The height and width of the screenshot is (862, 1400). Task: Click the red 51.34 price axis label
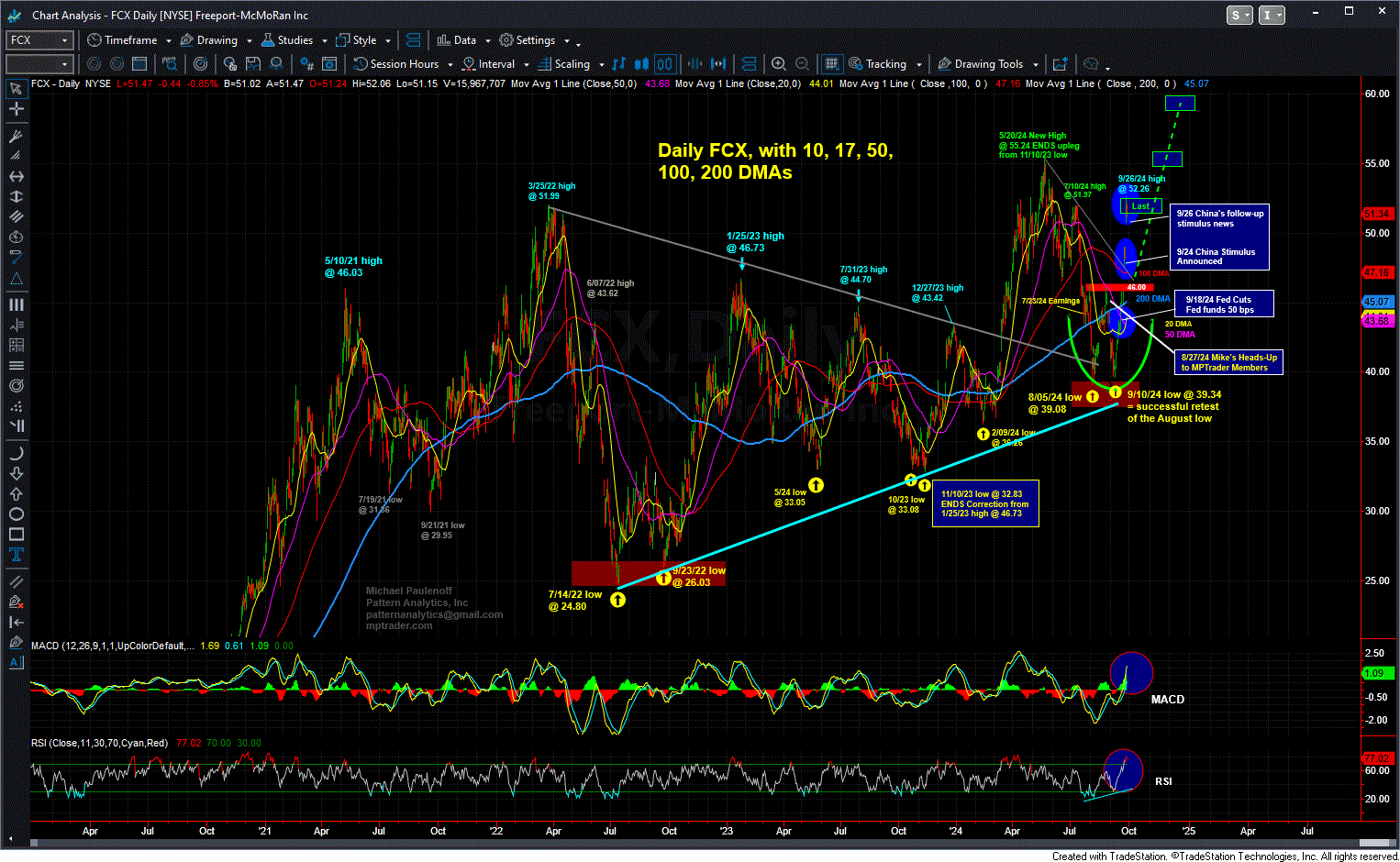pyautogui.click(x=1377, y=214)
